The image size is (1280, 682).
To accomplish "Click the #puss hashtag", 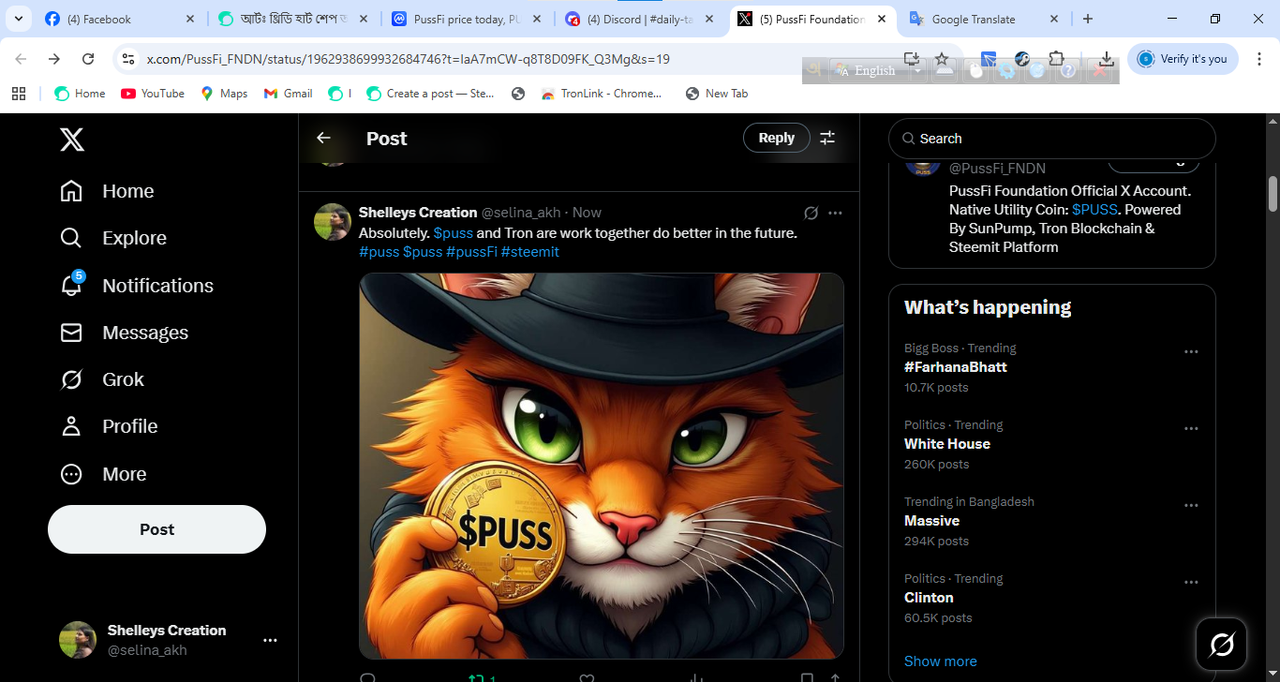I will point(379,251).
